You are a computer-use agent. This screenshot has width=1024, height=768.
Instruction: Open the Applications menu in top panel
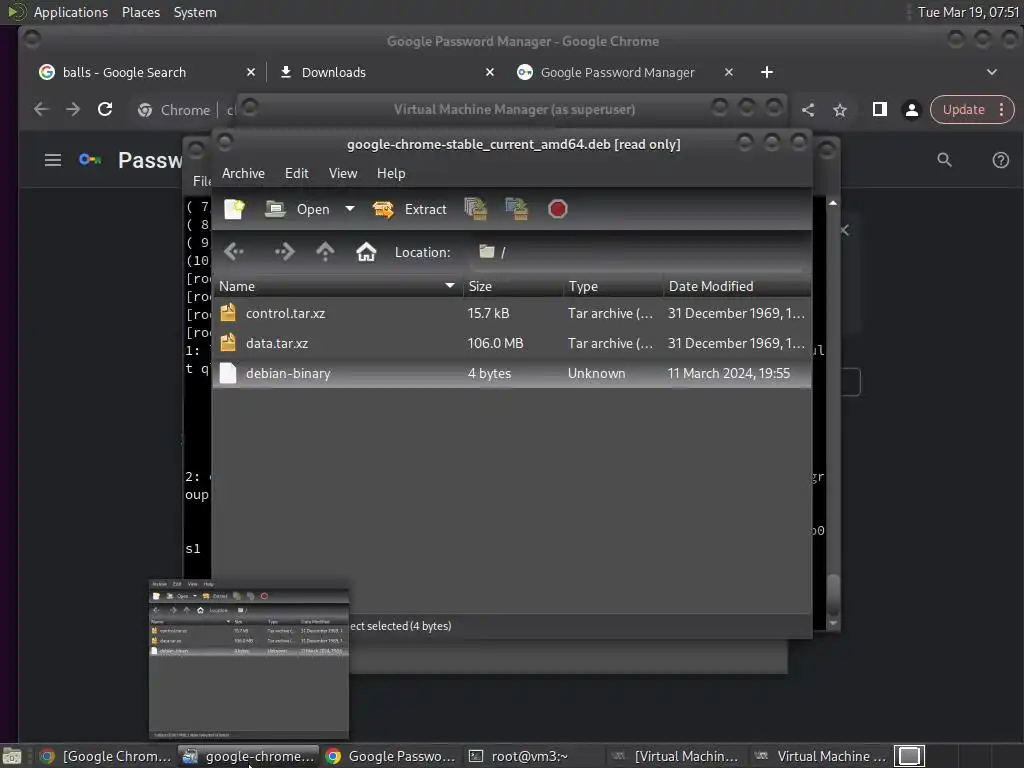click(x=71, y=12)
